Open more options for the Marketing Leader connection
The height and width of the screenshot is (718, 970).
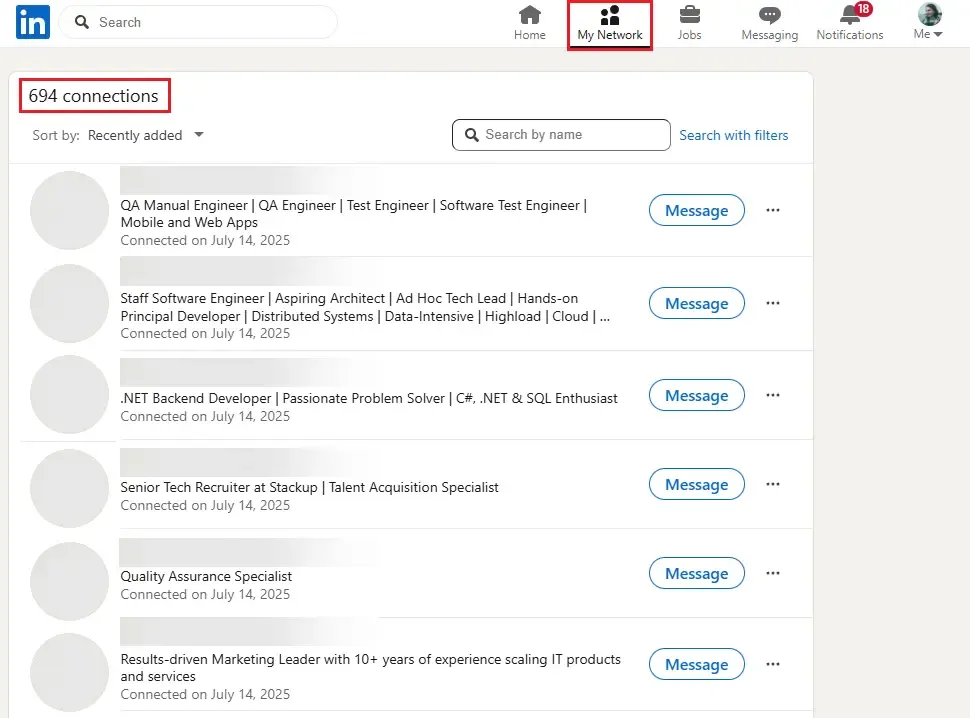click(772, 664)
